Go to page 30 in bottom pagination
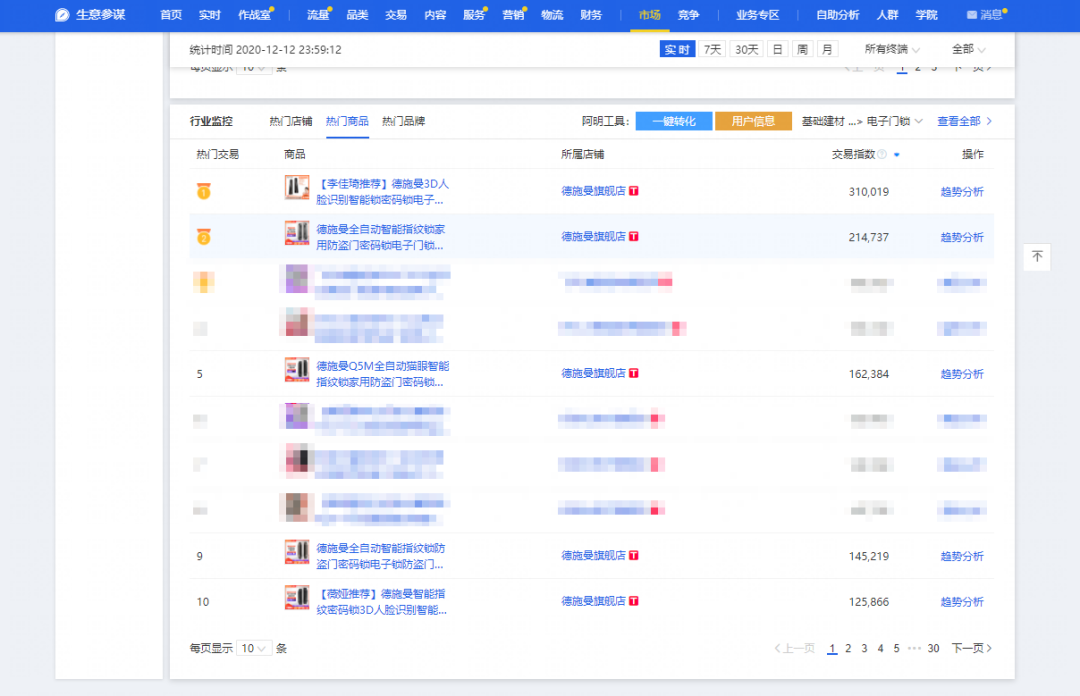This screenshot has height=696, width=1080. 933,648
